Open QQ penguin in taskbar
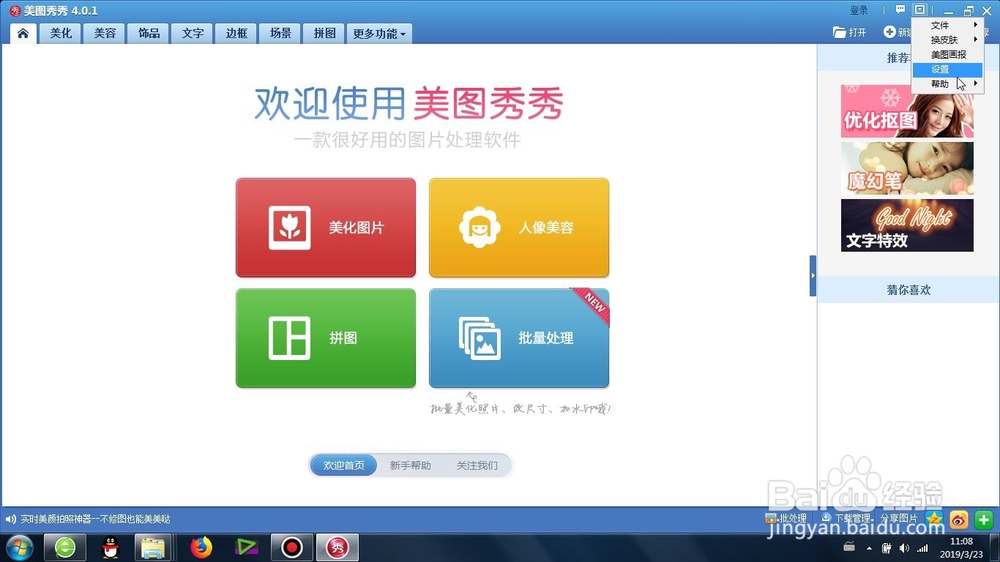 coord(111,547)
